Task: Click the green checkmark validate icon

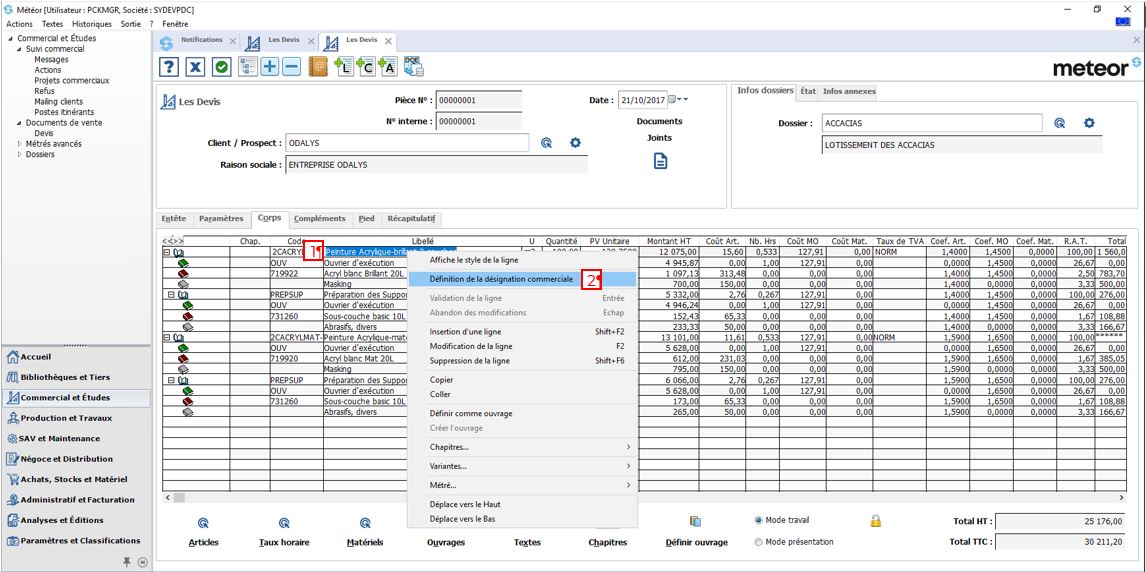Action: (x=221, y=67)
